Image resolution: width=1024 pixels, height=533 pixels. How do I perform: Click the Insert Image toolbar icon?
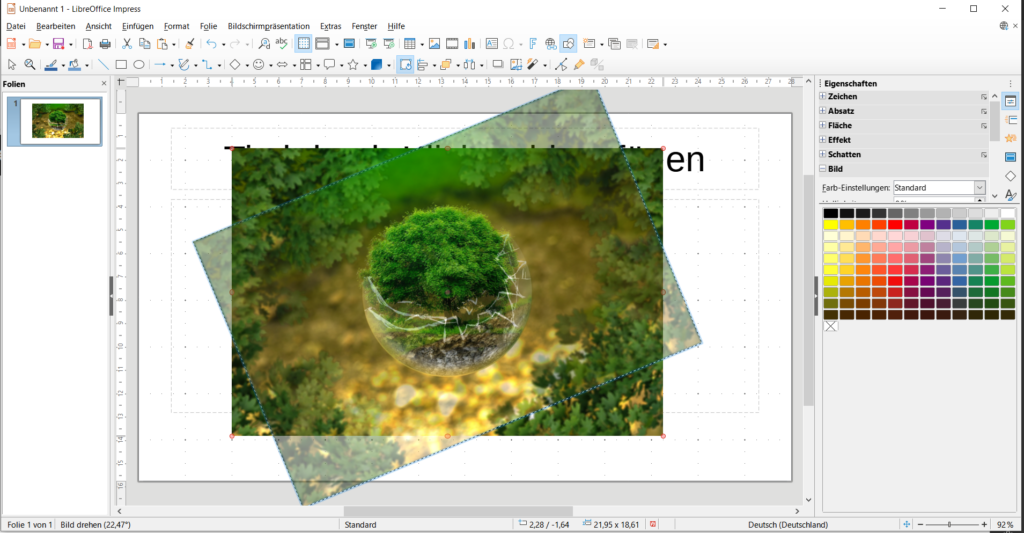tap(434, 44)
